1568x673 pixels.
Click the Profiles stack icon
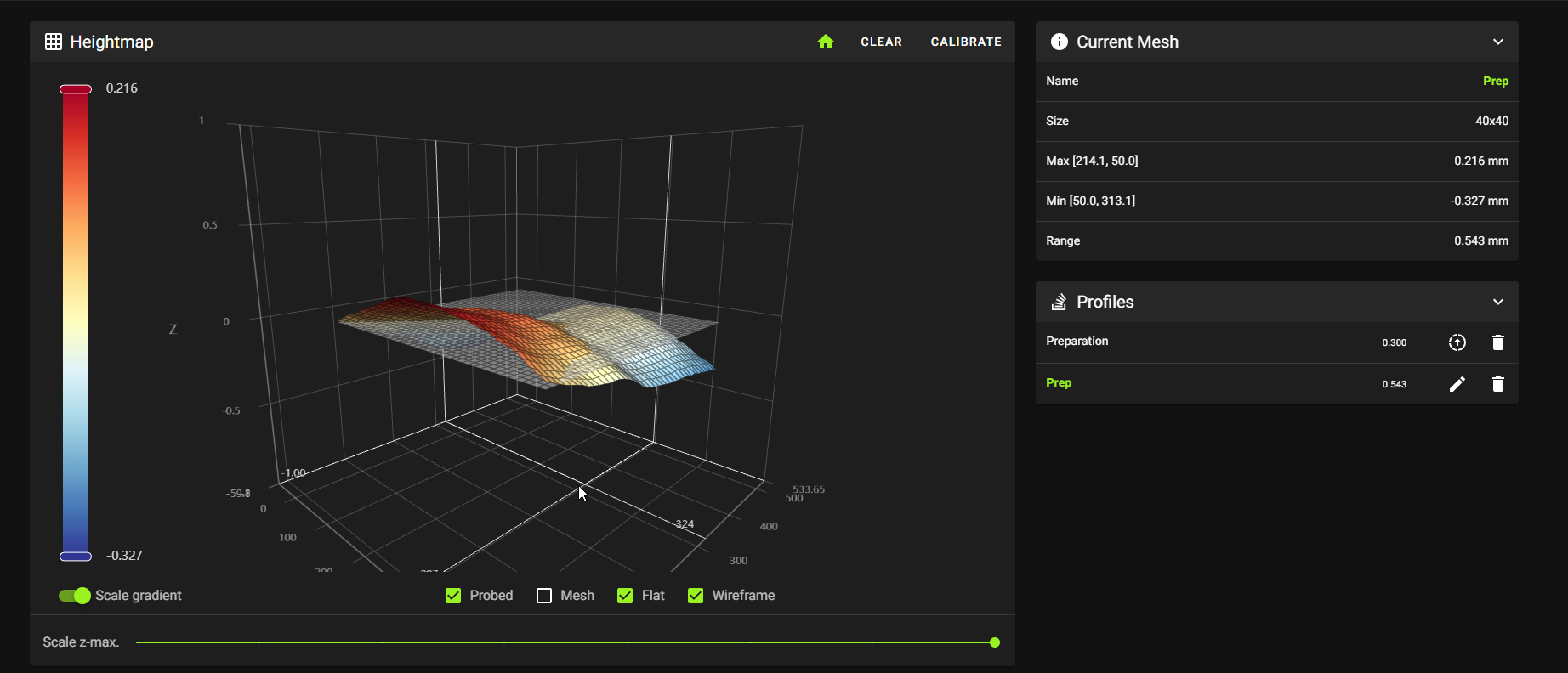pos(1059,302)
